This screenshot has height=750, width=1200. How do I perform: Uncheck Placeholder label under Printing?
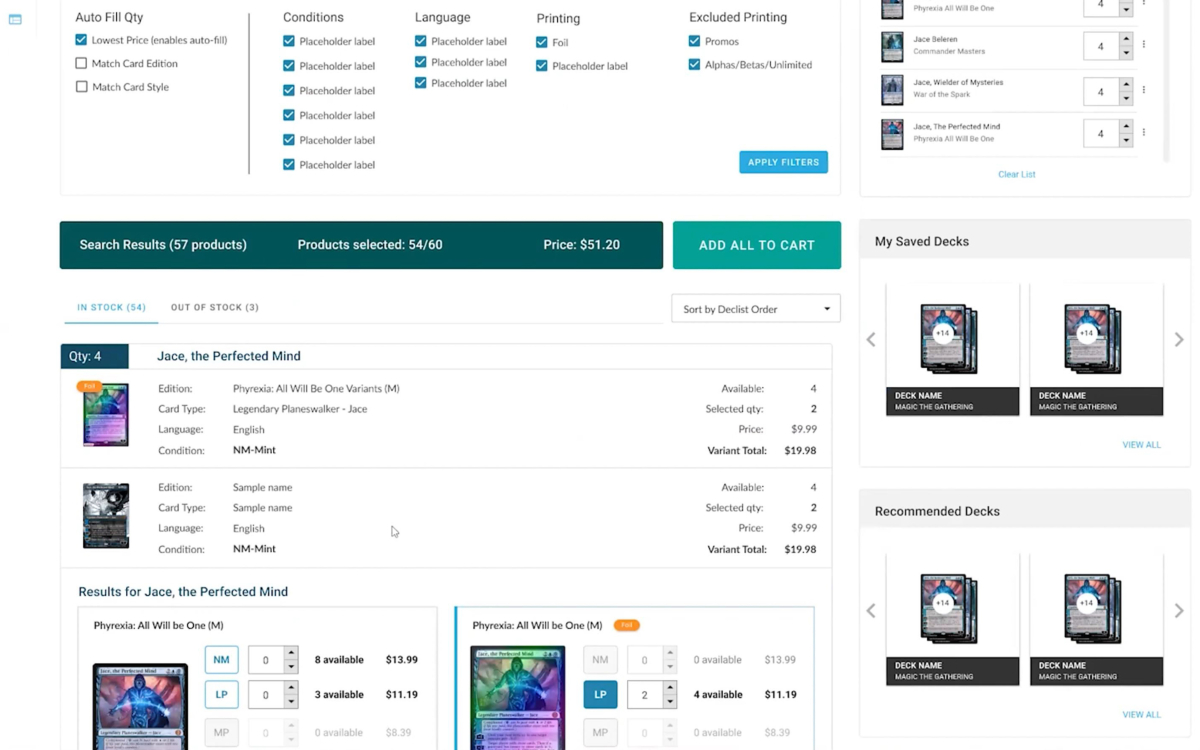(541, 66)
